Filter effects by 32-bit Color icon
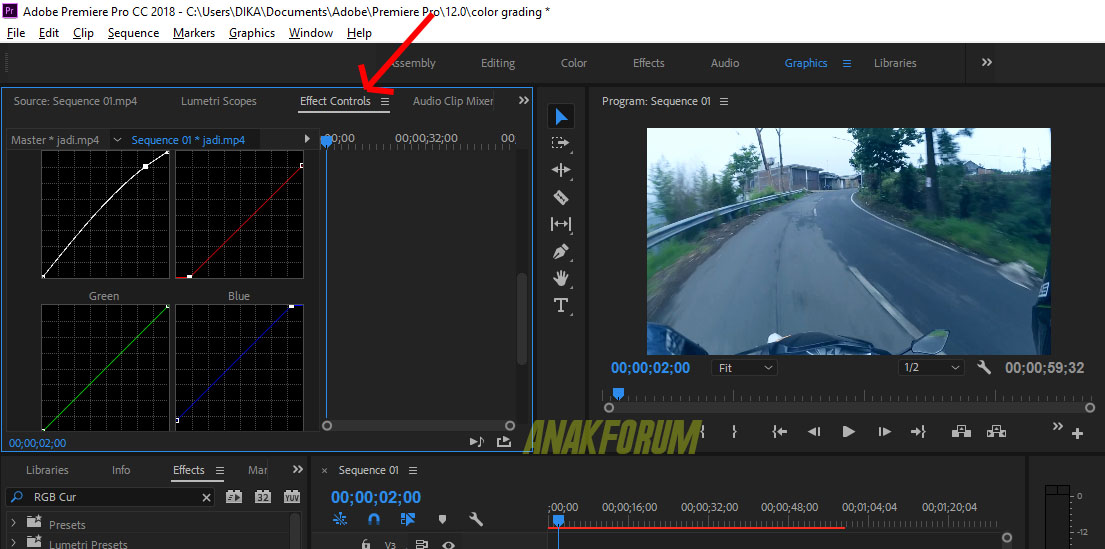The image size is (1105, 549). tap(263, 497)
